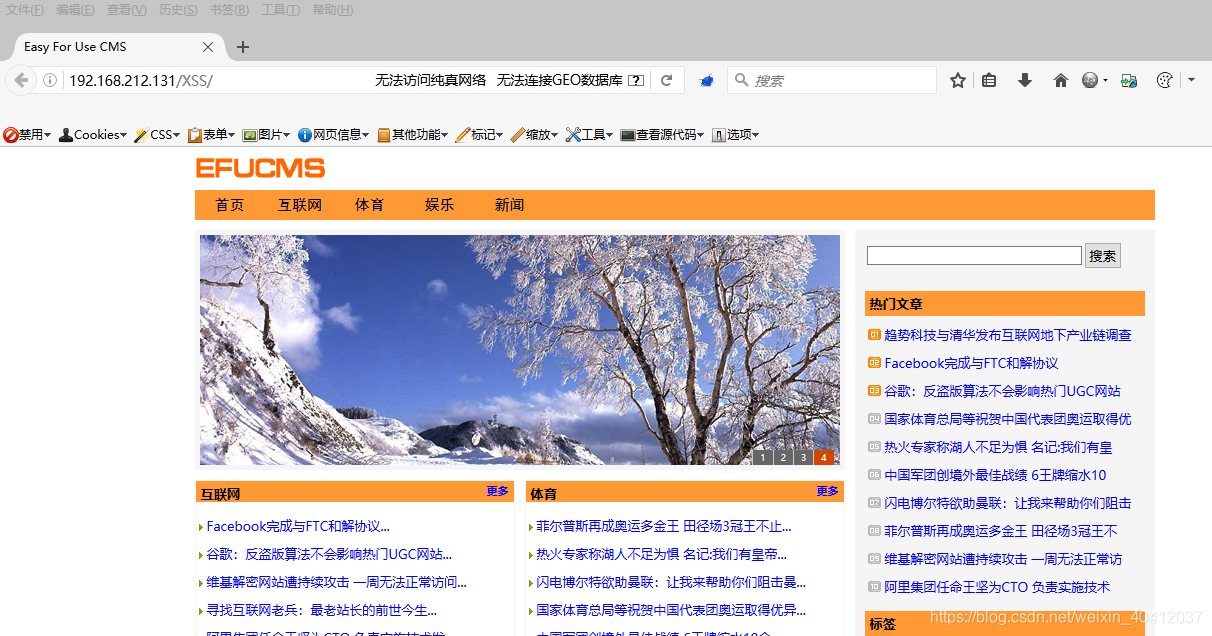Image resolution: width=1212 pixels, height=636 pixels.
Task: Switch to the Easy For Use CMS tab
Action: [100, 46]
